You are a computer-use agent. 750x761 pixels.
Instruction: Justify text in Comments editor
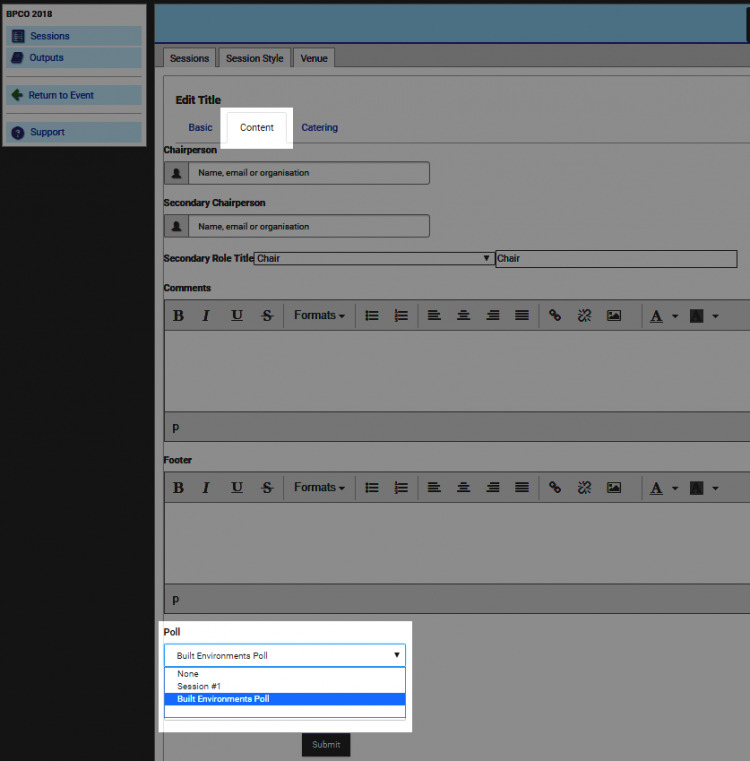522,315
